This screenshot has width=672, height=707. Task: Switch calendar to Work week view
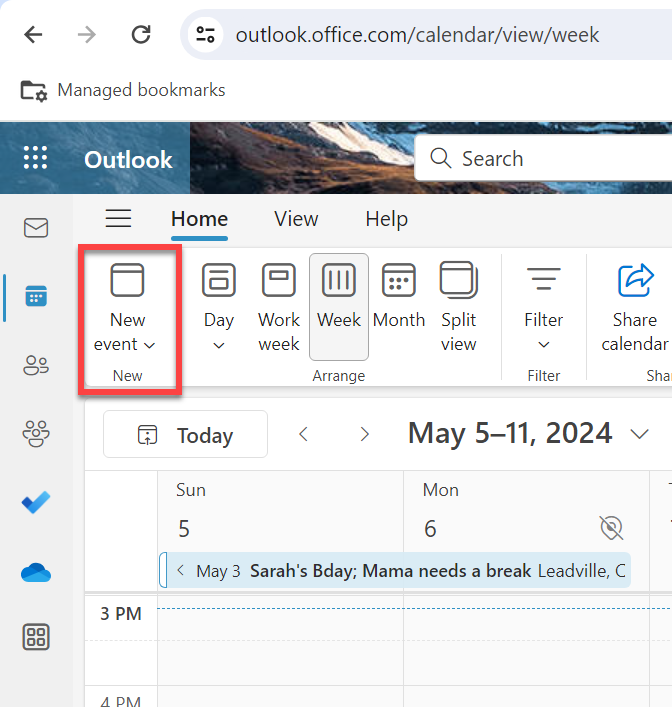click(279, 307)
